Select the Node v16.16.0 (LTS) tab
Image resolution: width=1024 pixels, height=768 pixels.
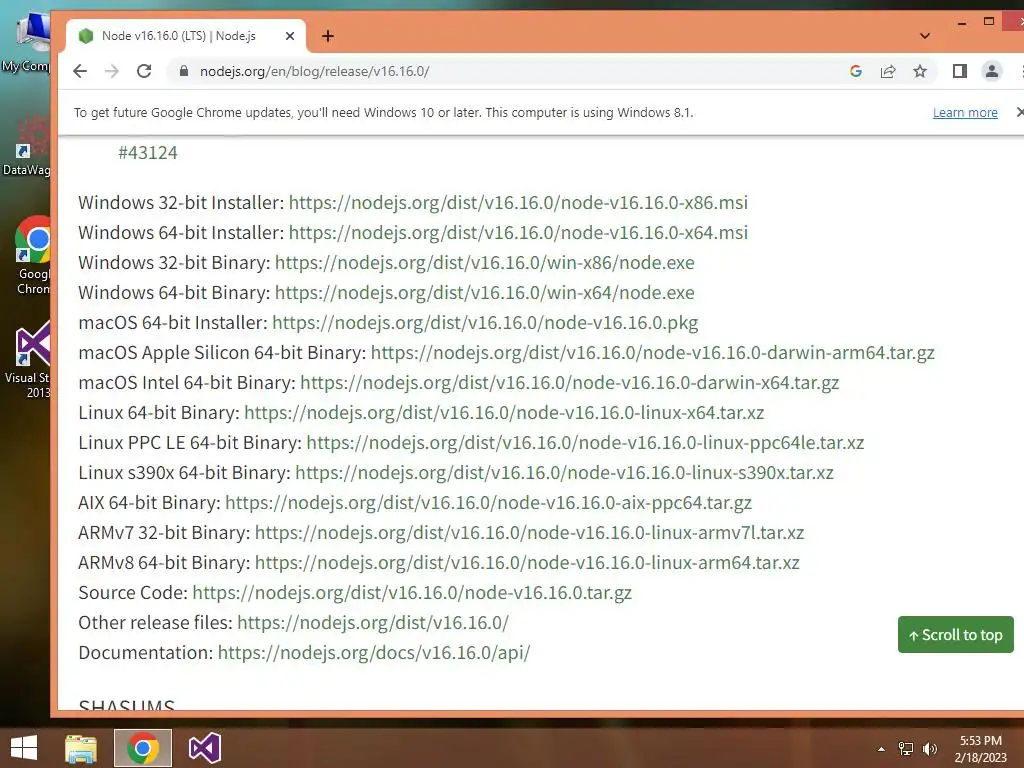[x=185, y=36]
